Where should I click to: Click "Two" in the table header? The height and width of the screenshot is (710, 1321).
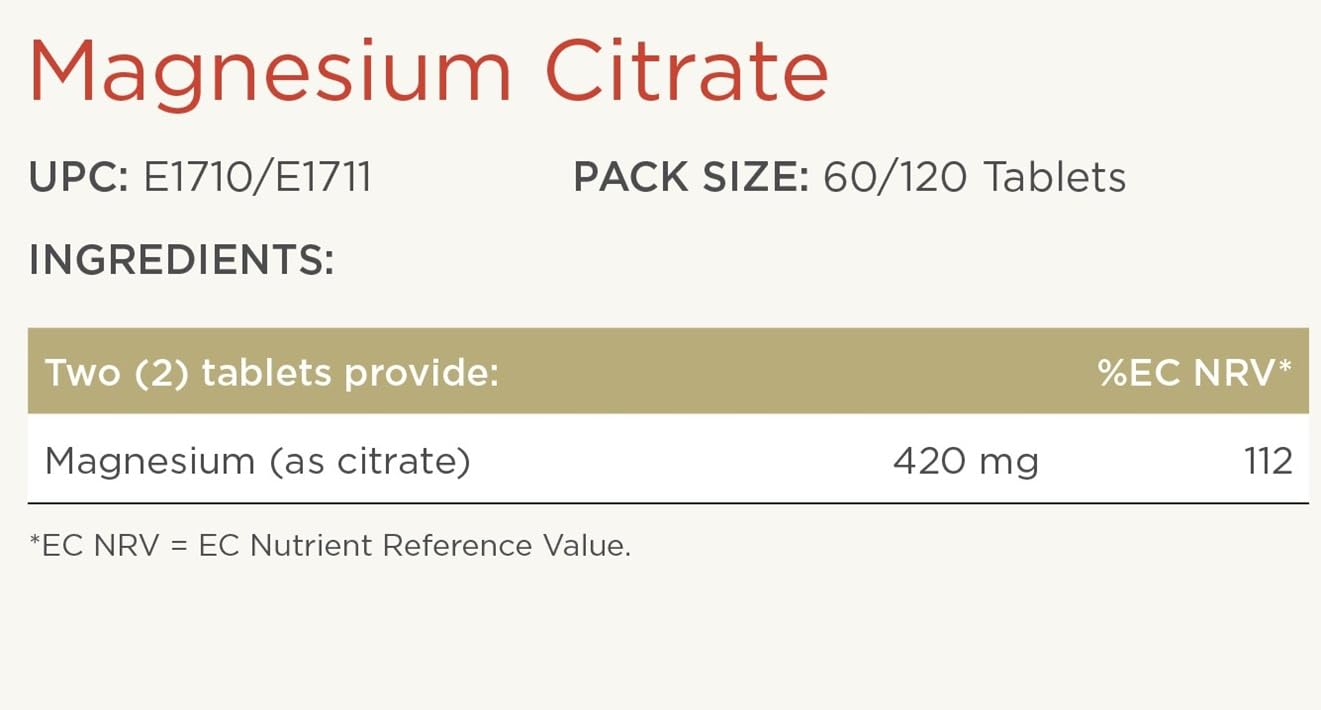(82, 373)
